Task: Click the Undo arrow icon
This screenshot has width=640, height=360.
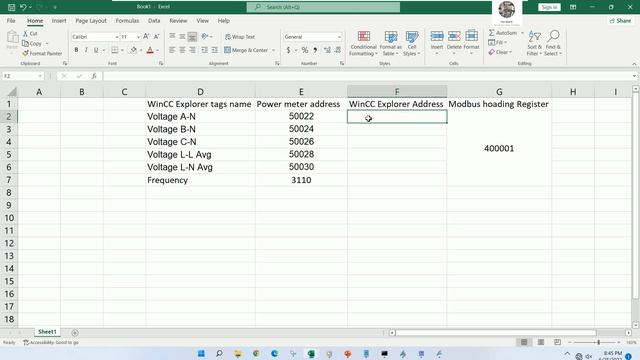Action: [x=23, y=7]
